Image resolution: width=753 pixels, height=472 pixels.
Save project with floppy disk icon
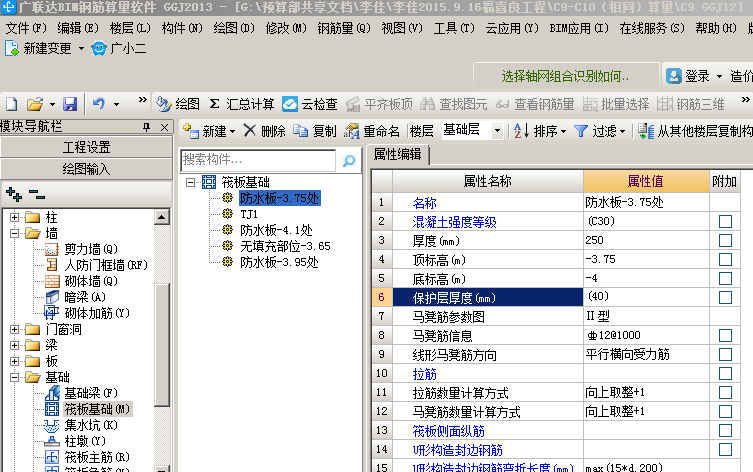[70, 104]
